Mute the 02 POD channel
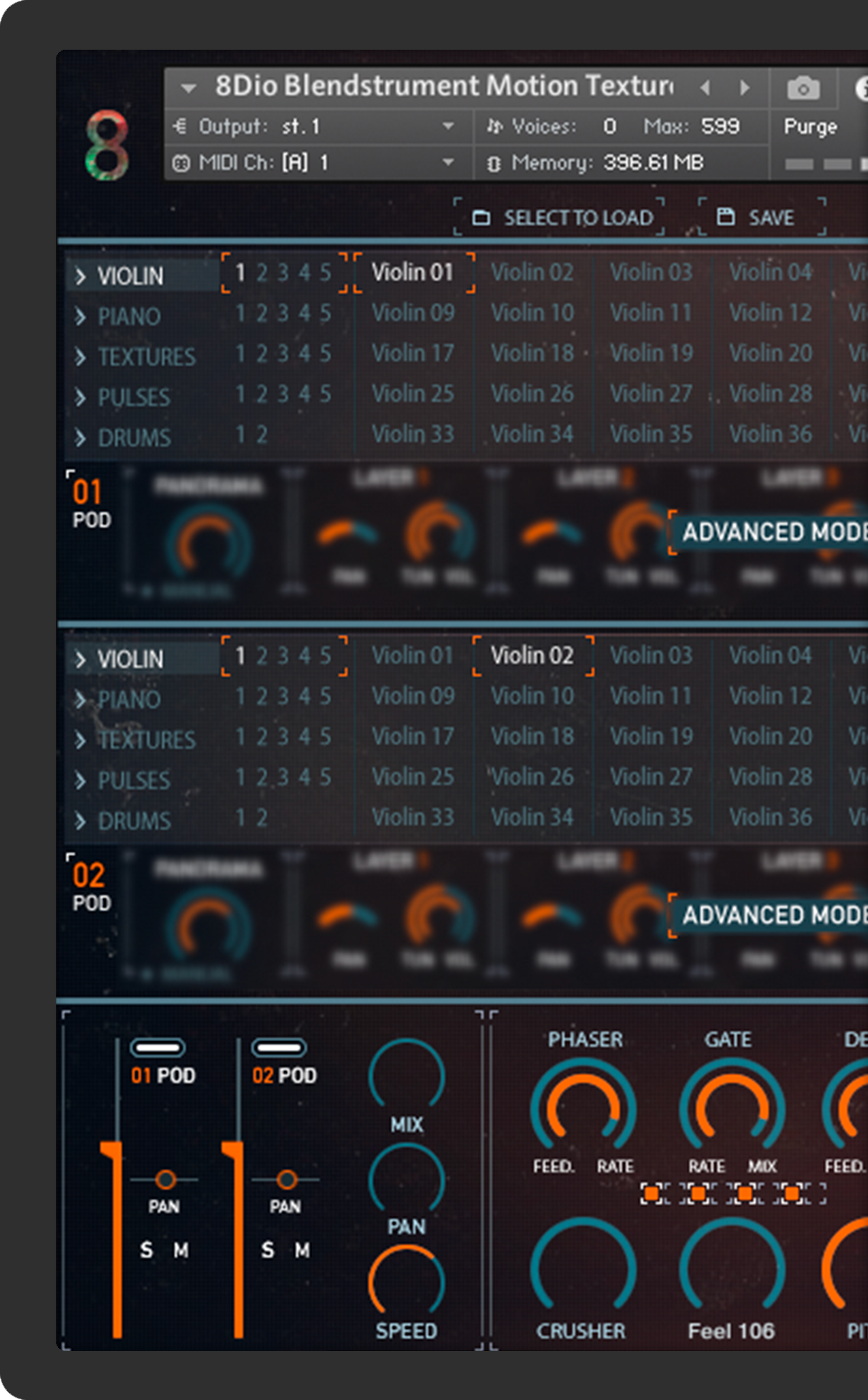The image size is (868, 1400). (303, 1250)
